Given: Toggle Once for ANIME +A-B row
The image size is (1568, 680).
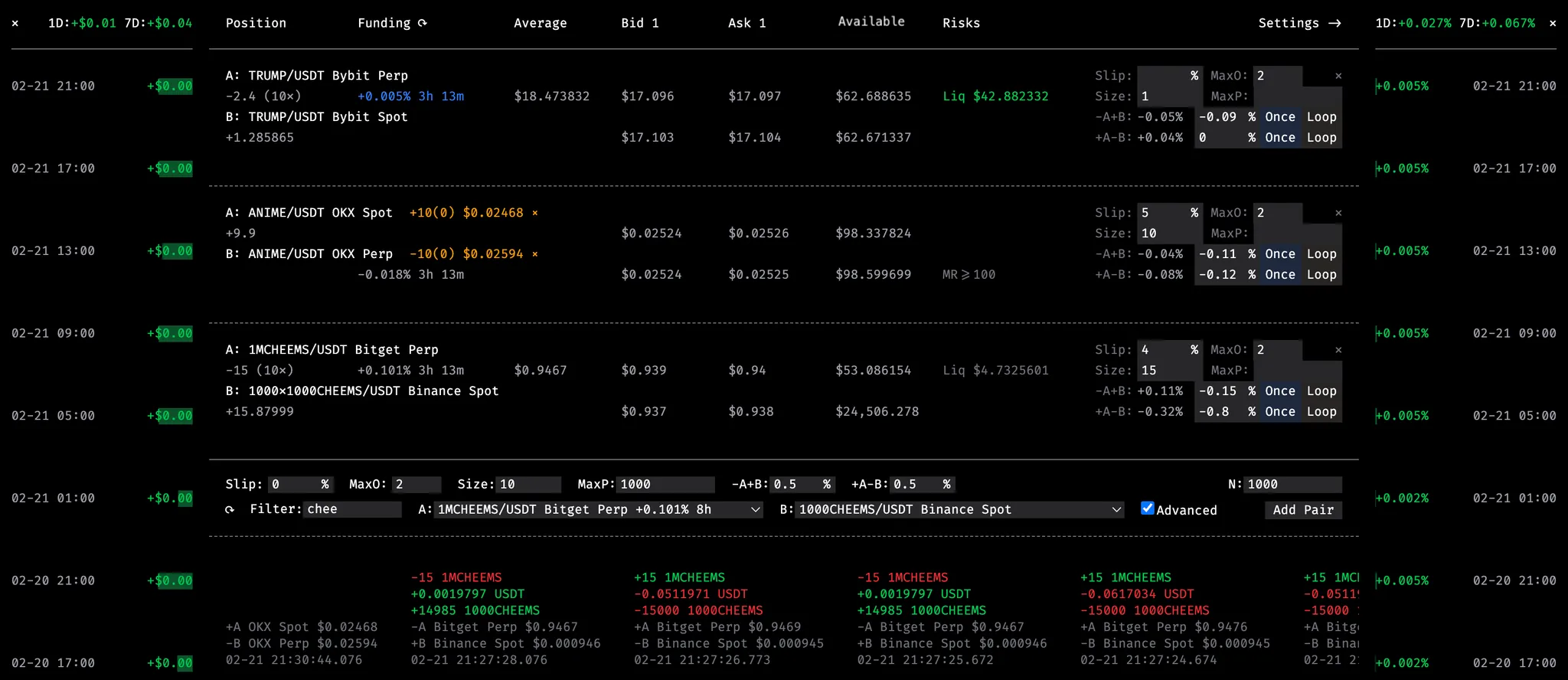Looking at the screenshot, I should click(1280, 275).
